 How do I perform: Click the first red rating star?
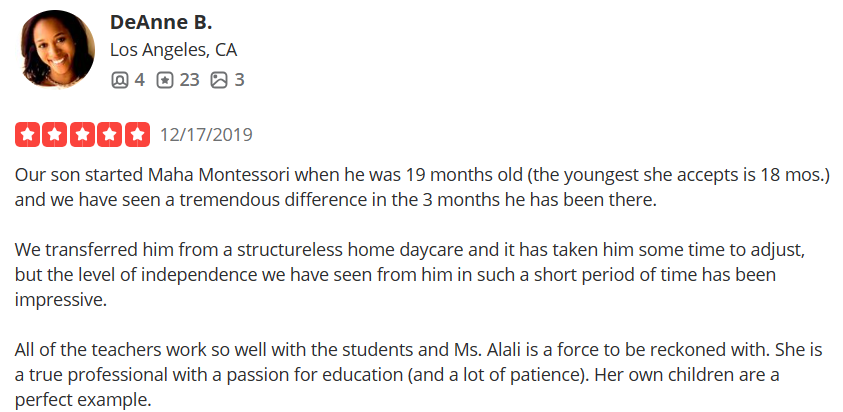[x=27, y=134]
